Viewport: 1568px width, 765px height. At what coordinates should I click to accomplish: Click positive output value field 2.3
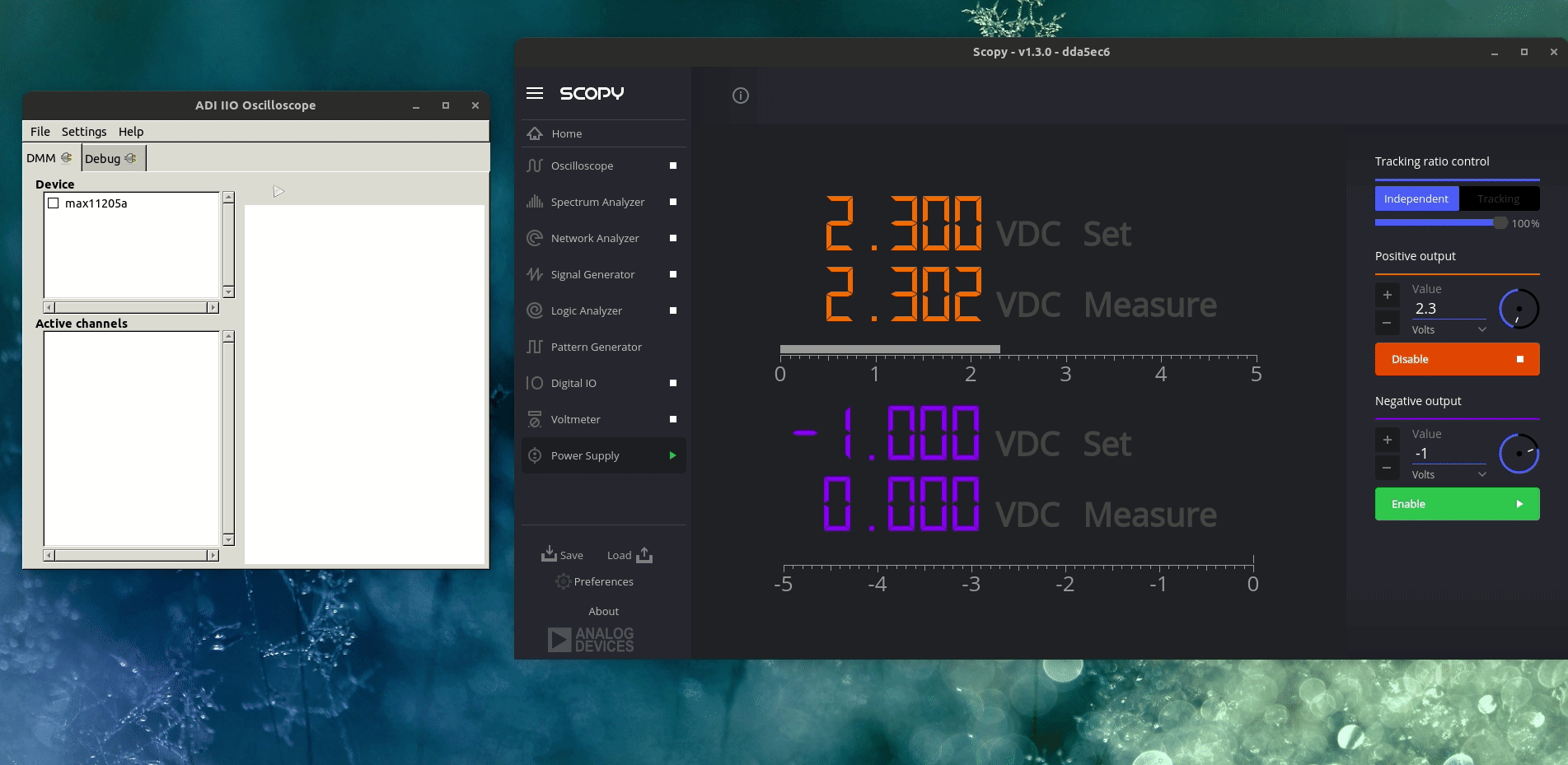coord(1449,309)
